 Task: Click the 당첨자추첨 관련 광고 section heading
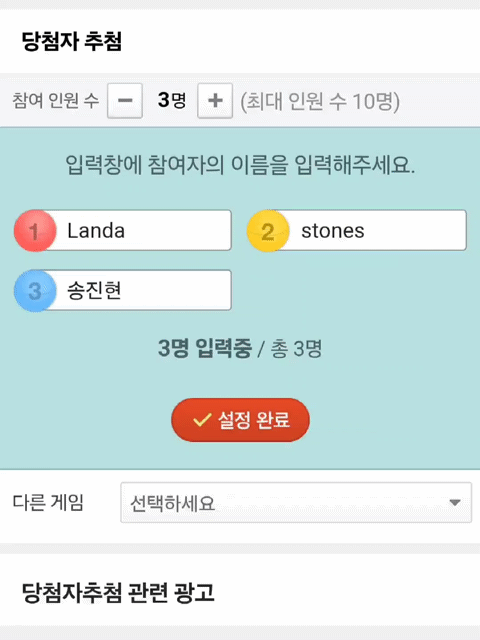(118, 592)
